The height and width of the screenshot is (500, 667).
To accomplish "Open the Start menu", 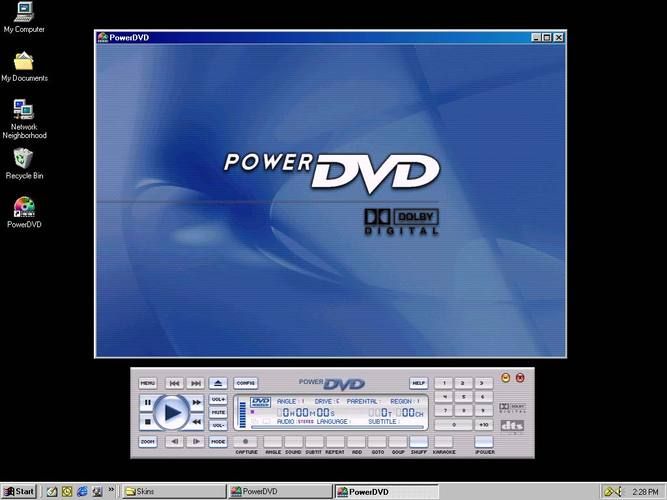I will click(x=19, y=491).
